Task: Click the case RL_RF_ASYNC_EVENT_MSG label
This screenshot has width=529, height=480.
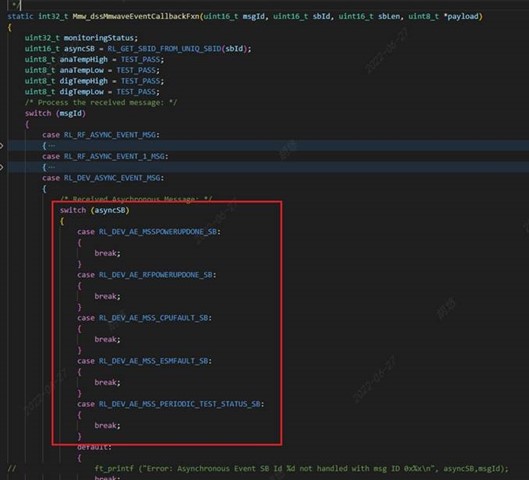Action: click(101, 135)
